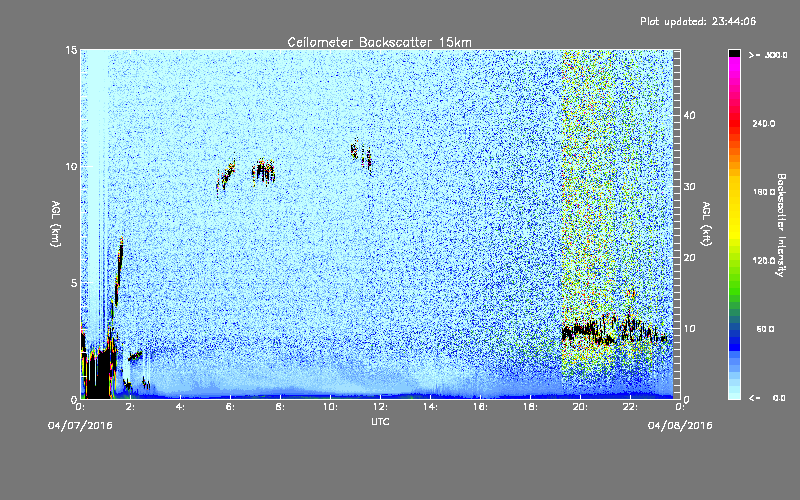Image resolution: width=800 pixels, height=500 pixels.
Task: Click the magenta band of the colorbar
Action: 734,64
